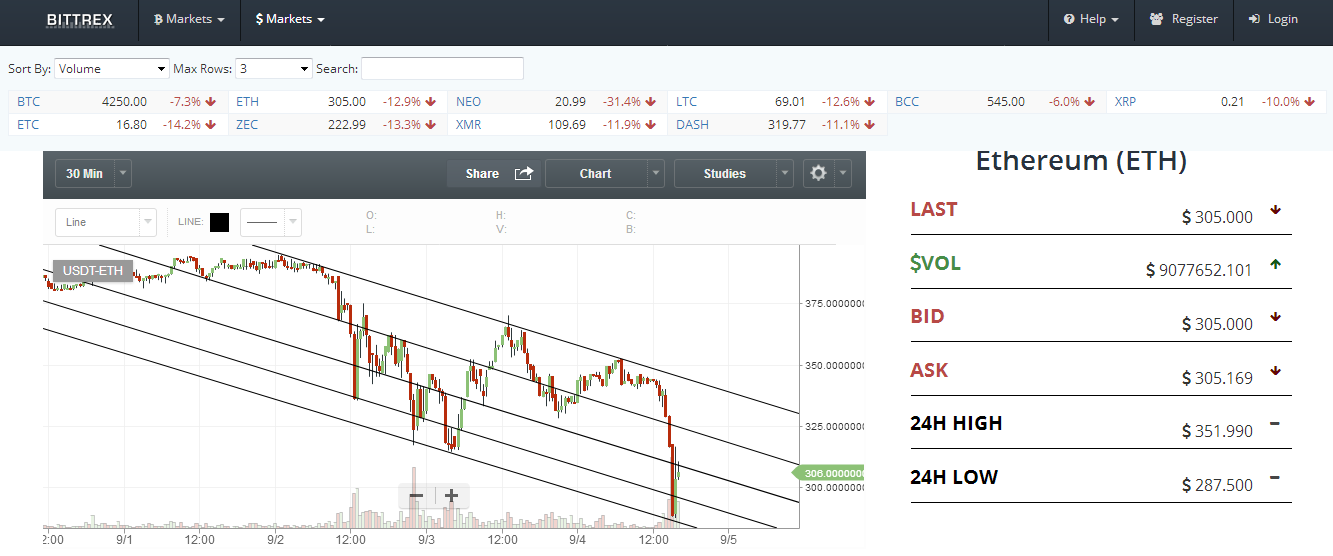Image resolution: width=1333 pixels, height=556 pixels.
Task: Expand the Studies dropdown arrow
Action: [785, 173]
